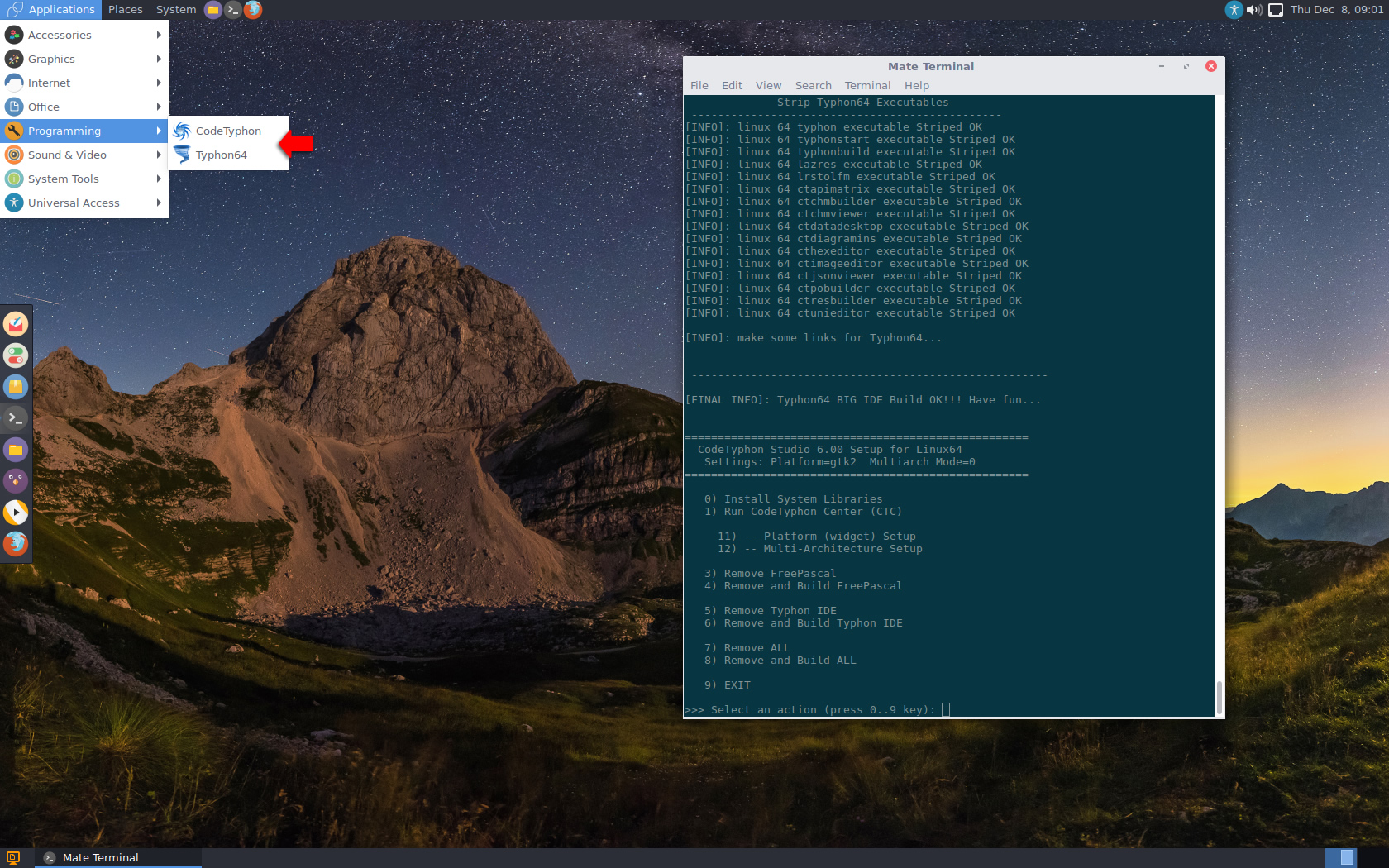Launch file manager from top panel launcher
This screenshot has height=868, width=1389.
(x=213, y=10)
